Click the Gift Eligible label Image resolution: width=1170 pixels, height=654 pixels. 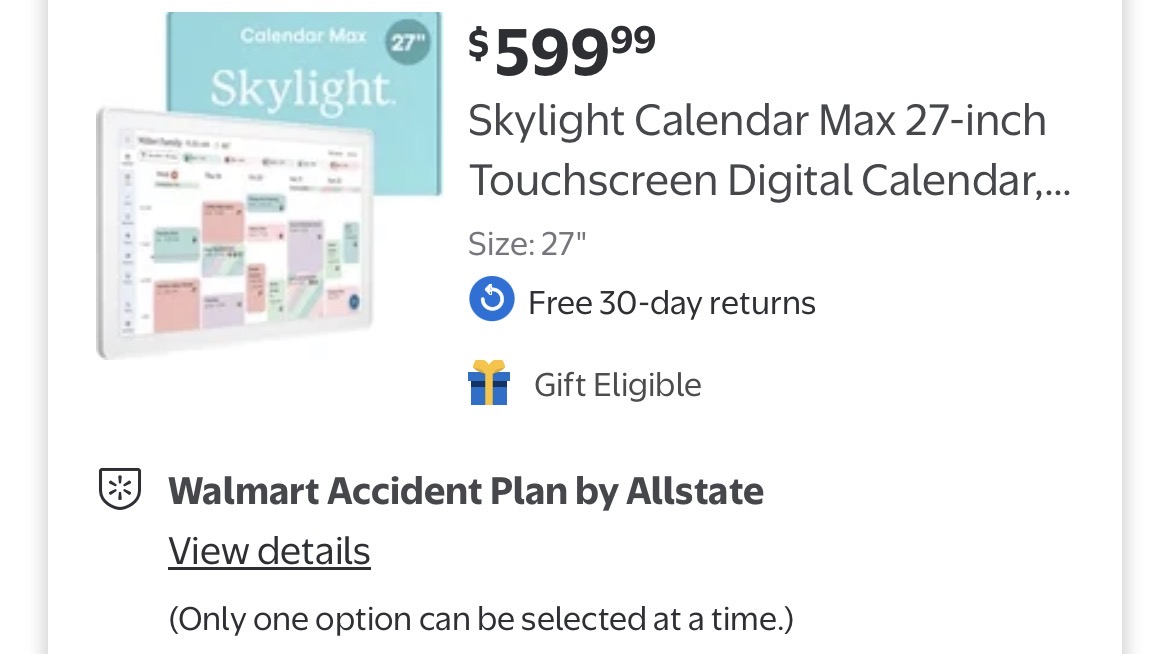click(617, 385)
